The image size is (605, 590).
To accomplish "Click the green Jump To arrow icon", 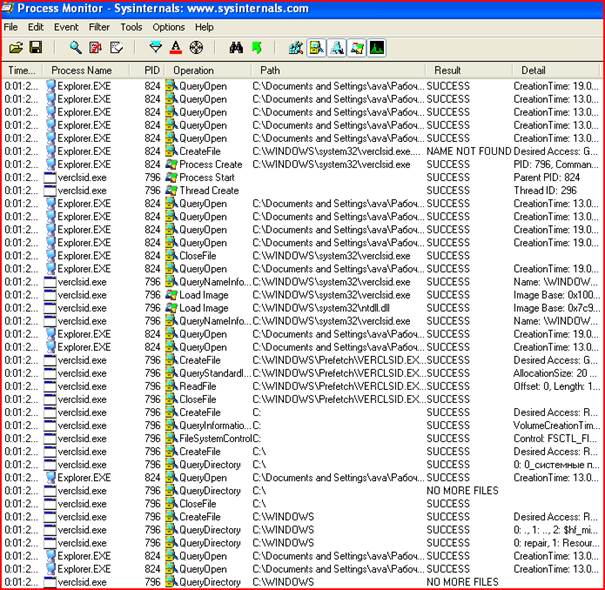I will pyautogui.click(x=257, y=48).
